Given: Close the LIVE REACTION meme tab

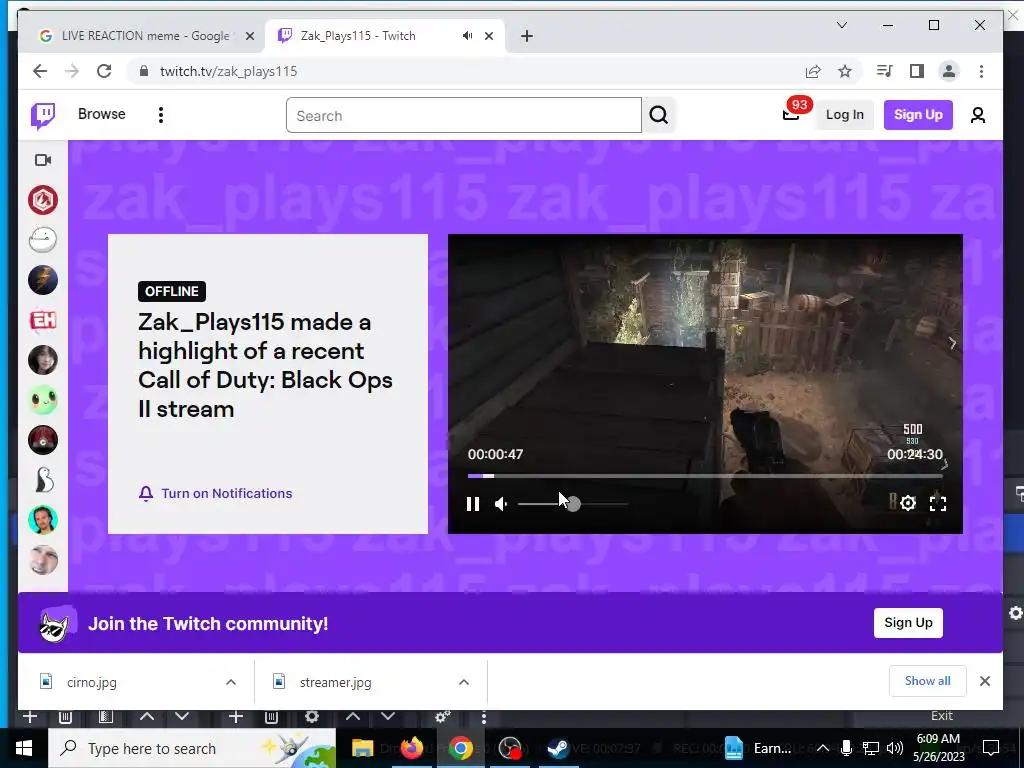Looking at the screenshot, I should 249,37.
